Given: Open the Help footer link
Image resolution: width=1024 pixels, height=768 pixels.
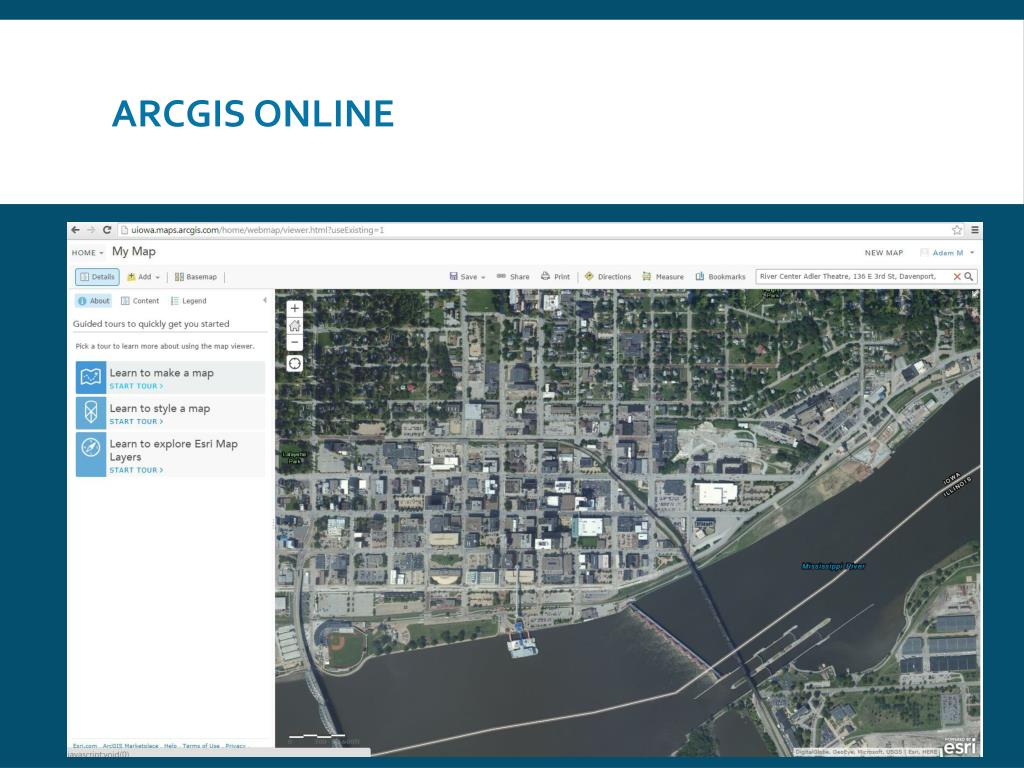Looking at the screenshot, I should tap(170, 746).
